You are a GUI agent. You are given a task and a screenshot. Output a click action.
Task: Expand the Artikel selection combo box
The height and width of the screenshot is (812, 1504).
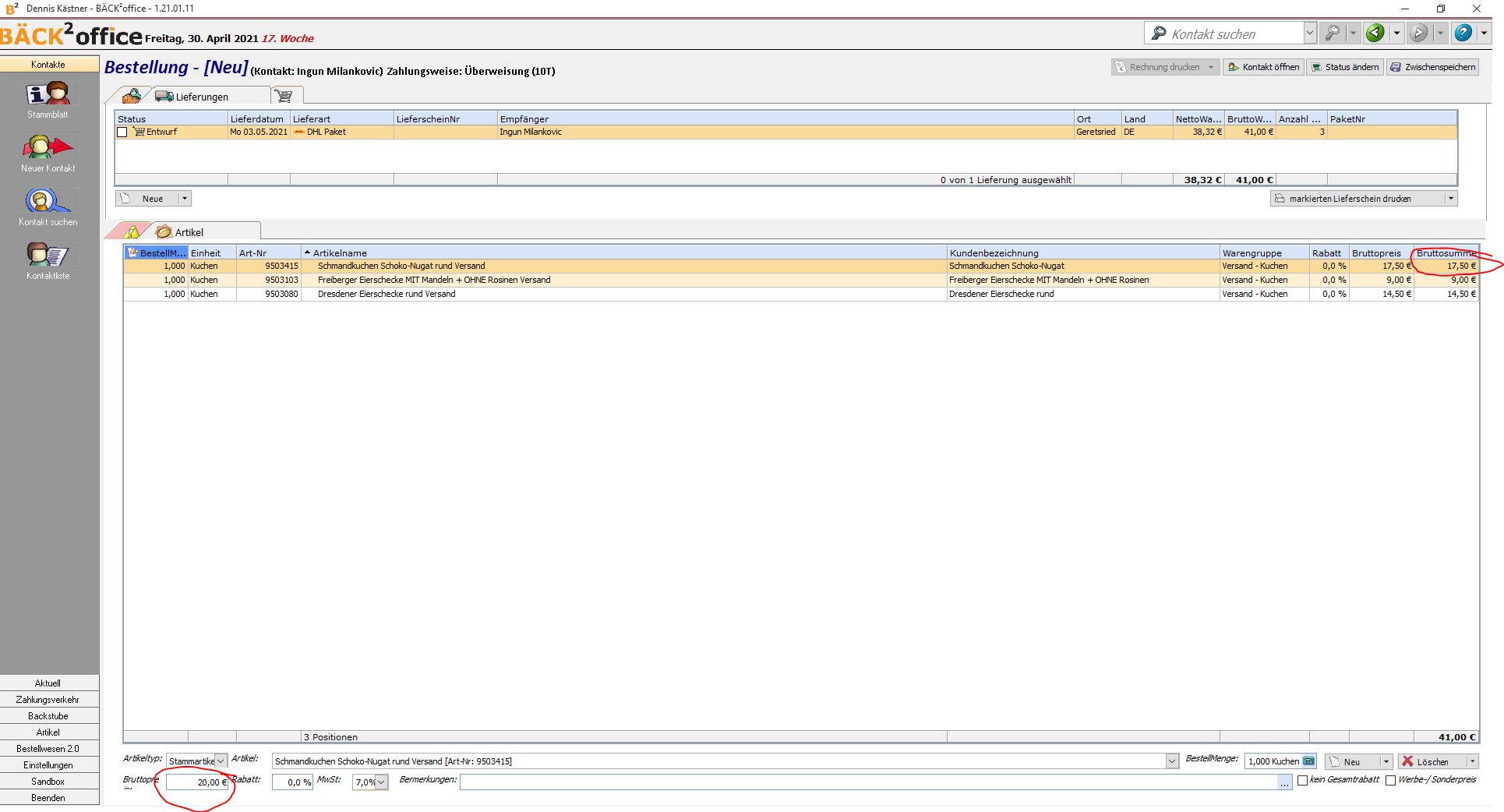[x=1172, y=761]
